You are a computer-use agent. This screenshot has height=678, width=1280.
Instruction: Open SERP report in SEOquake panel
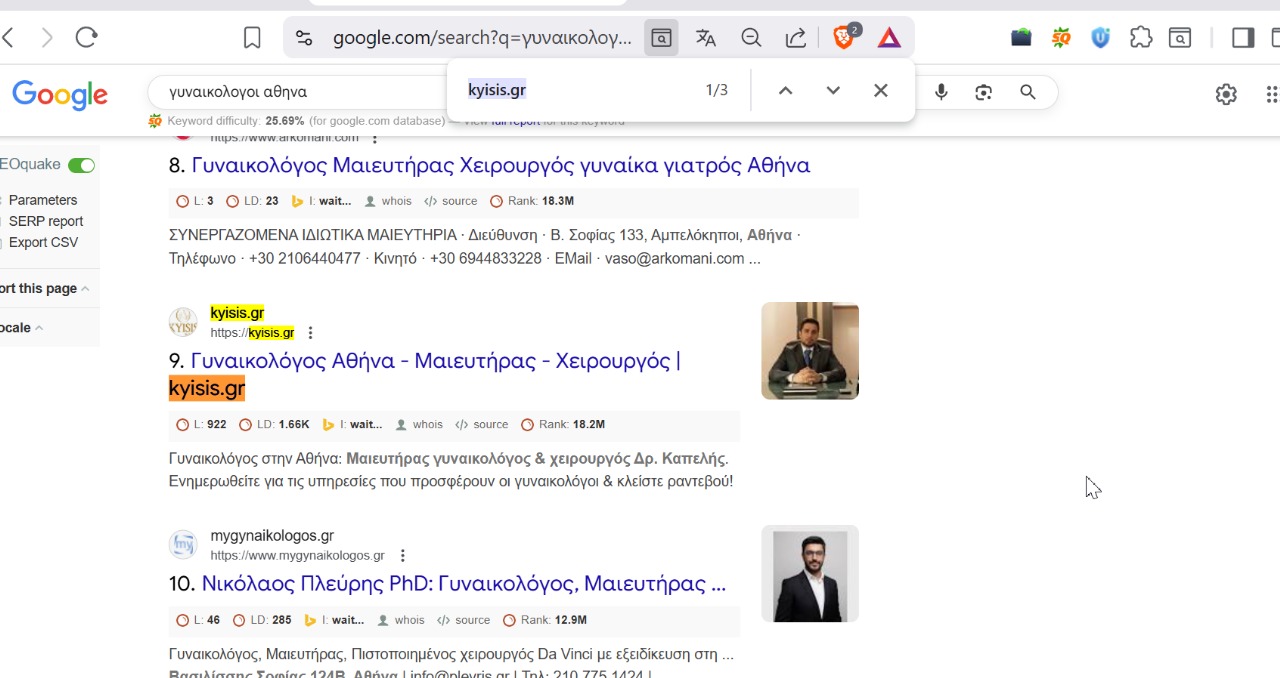(45, 221)
